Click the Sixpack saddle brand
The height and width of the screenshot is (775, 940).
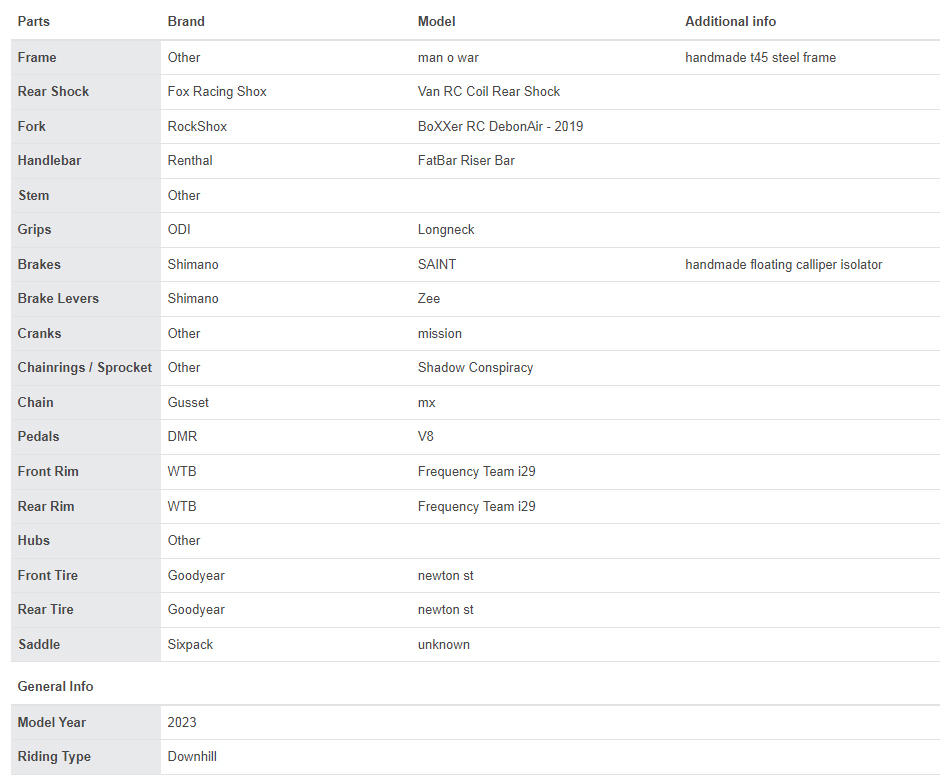coord(190,645)
